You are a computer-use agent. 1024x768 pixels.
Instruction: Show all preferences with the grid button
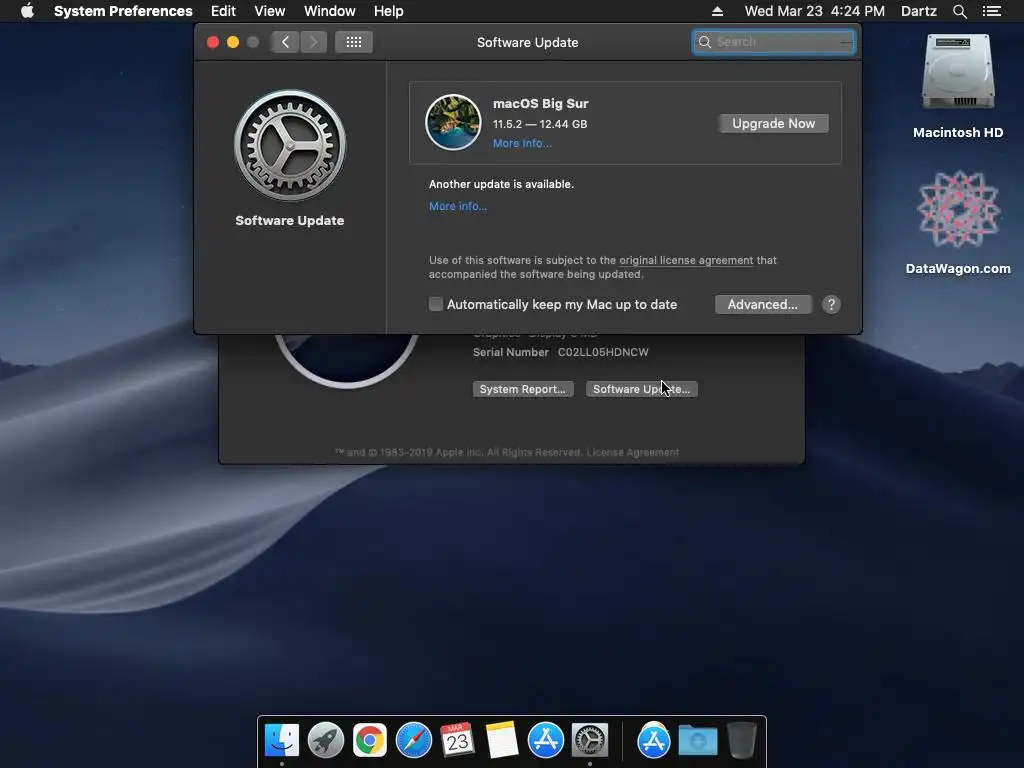coord(354,42)
